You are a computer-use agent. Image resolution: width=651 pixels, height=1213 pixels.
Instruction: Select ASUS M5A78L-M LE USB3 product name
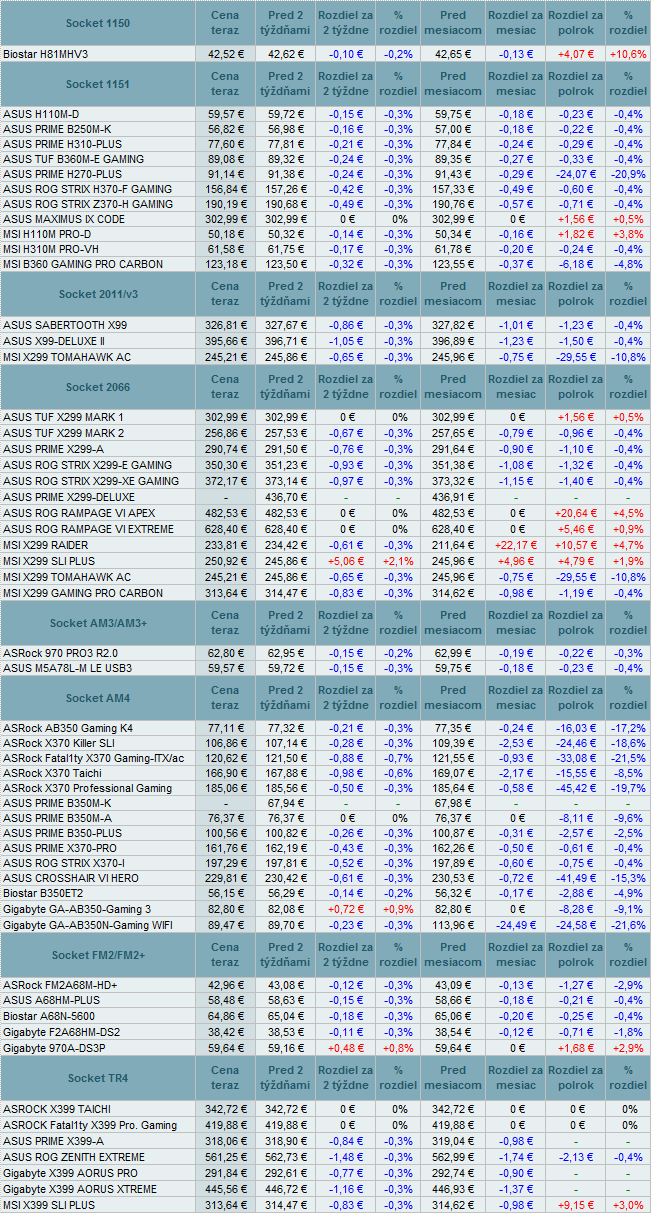click(67, 668)
